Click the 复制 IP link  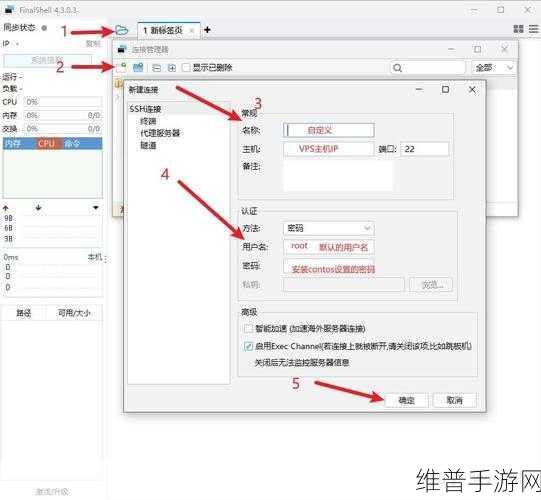pos(93,43)
